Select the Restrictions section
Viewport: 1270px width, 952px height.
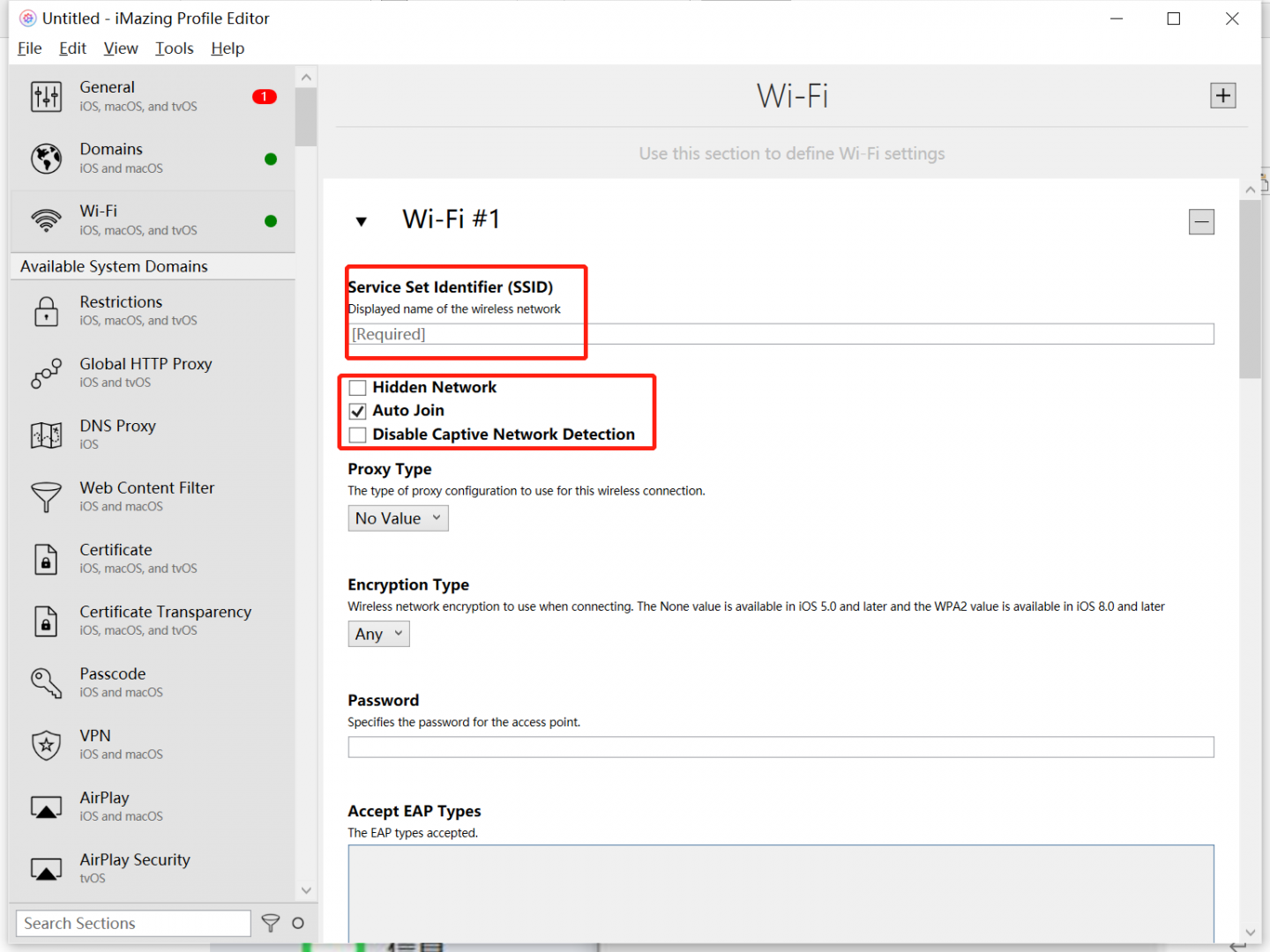pyautogui.click(x=153, y=311)
